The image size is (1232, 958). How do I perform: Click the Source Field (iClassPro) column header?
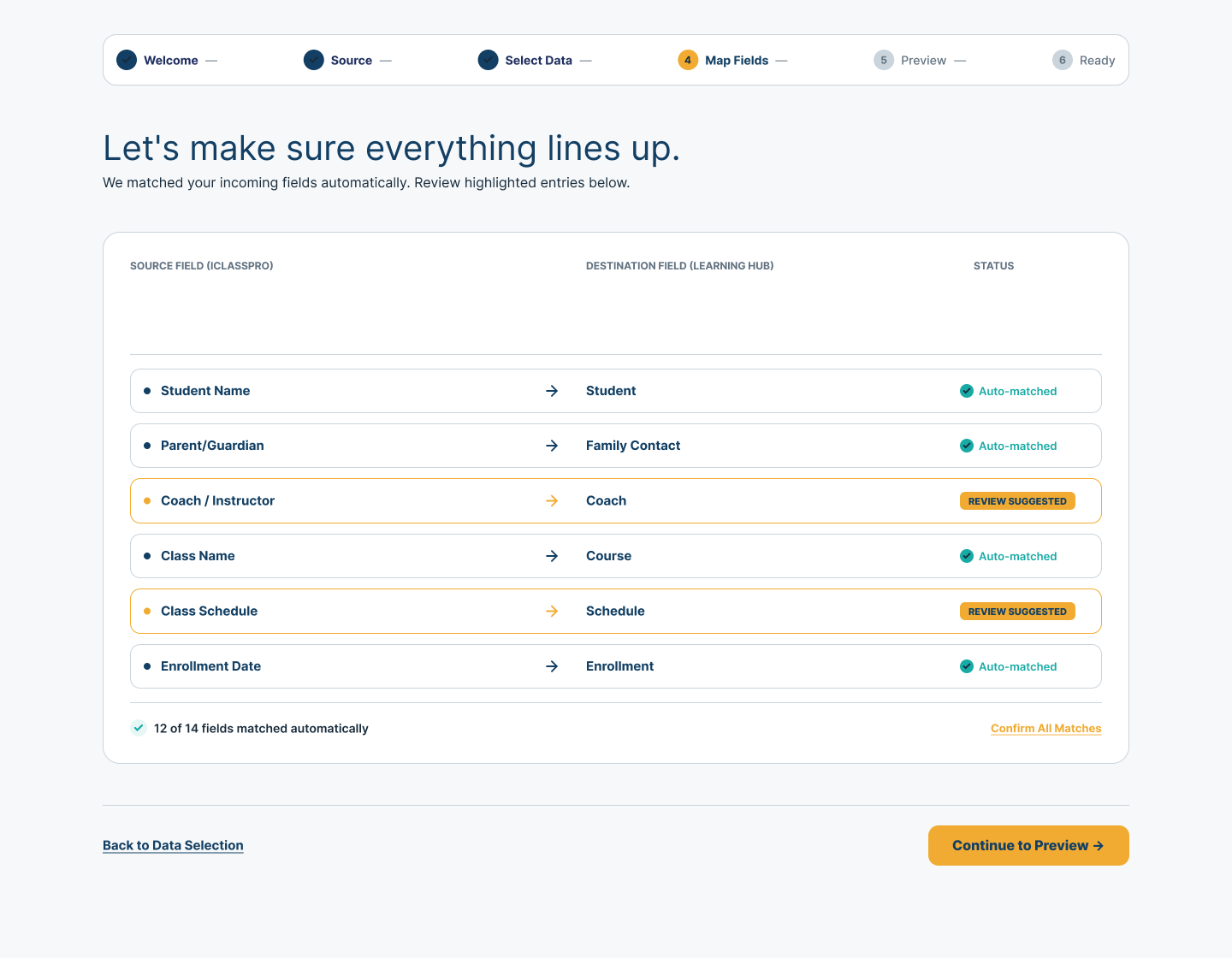[x=202, y=266]
